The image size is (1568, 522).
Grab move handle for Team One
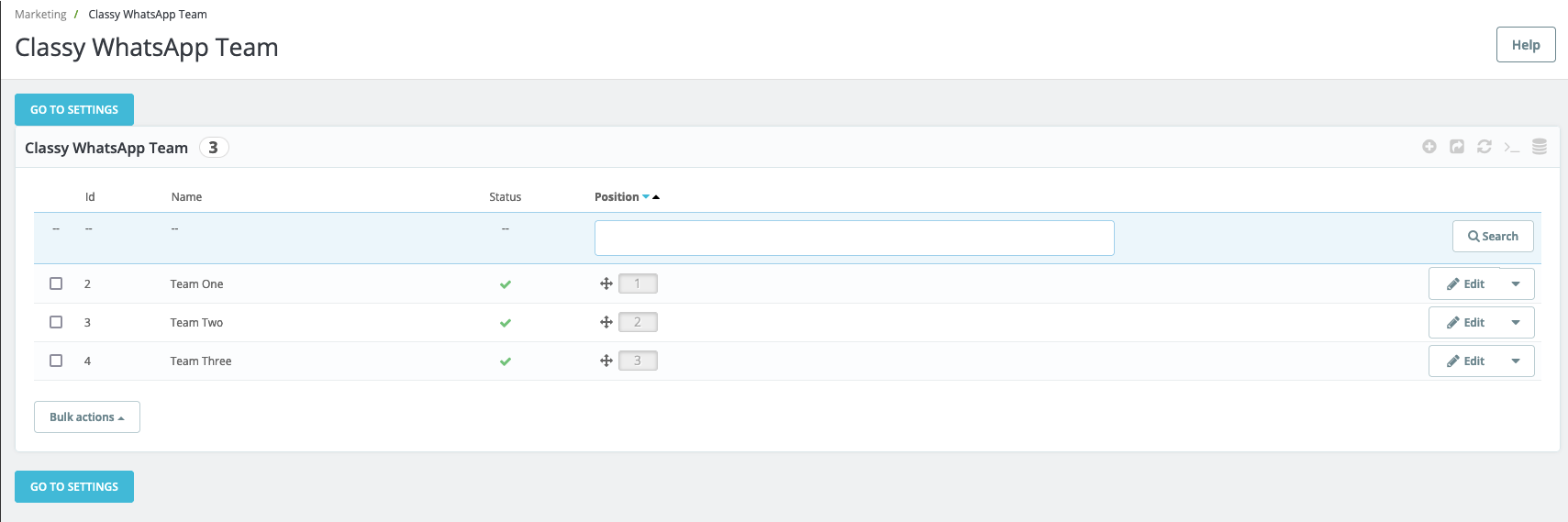(x=606, y=283)
